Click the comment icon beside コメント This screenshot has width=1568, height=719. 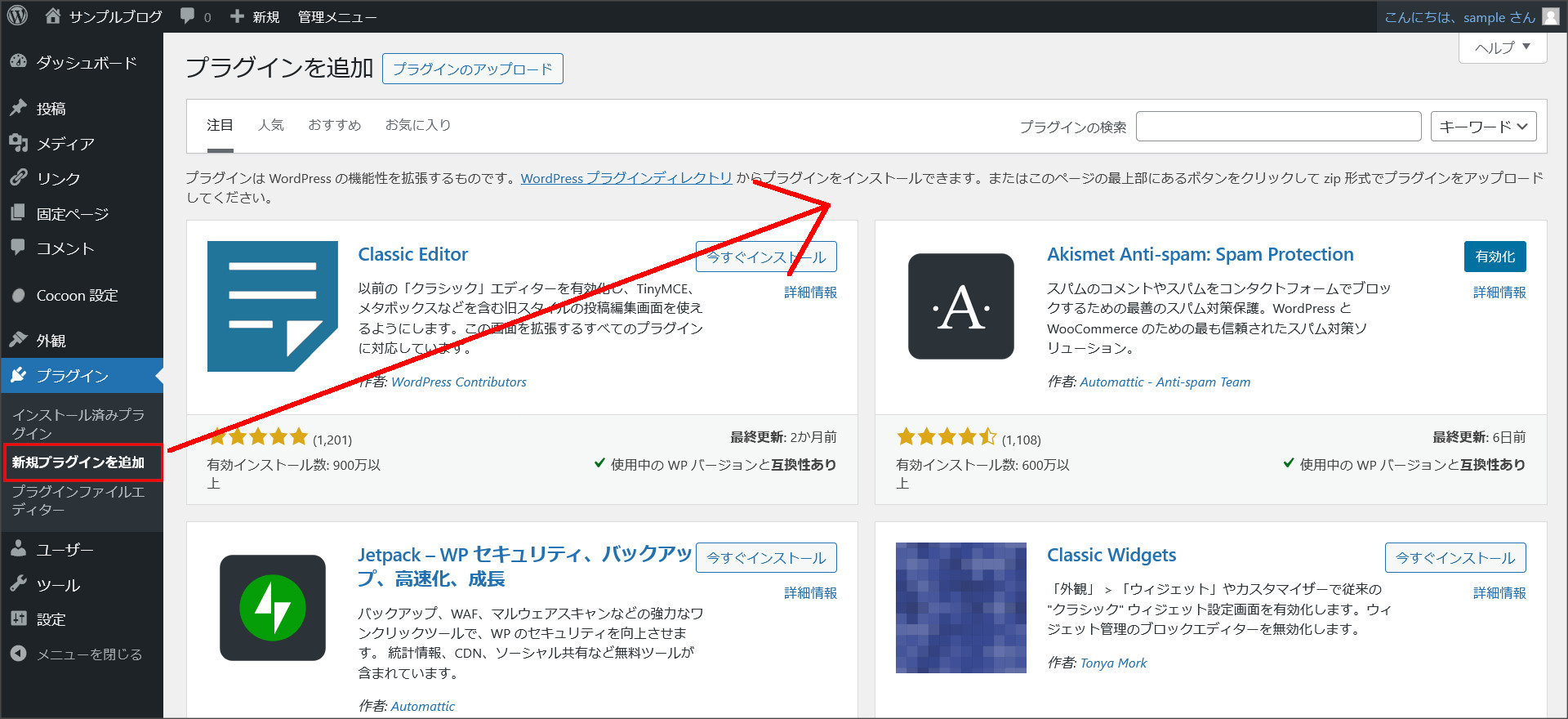click(18, 248)
